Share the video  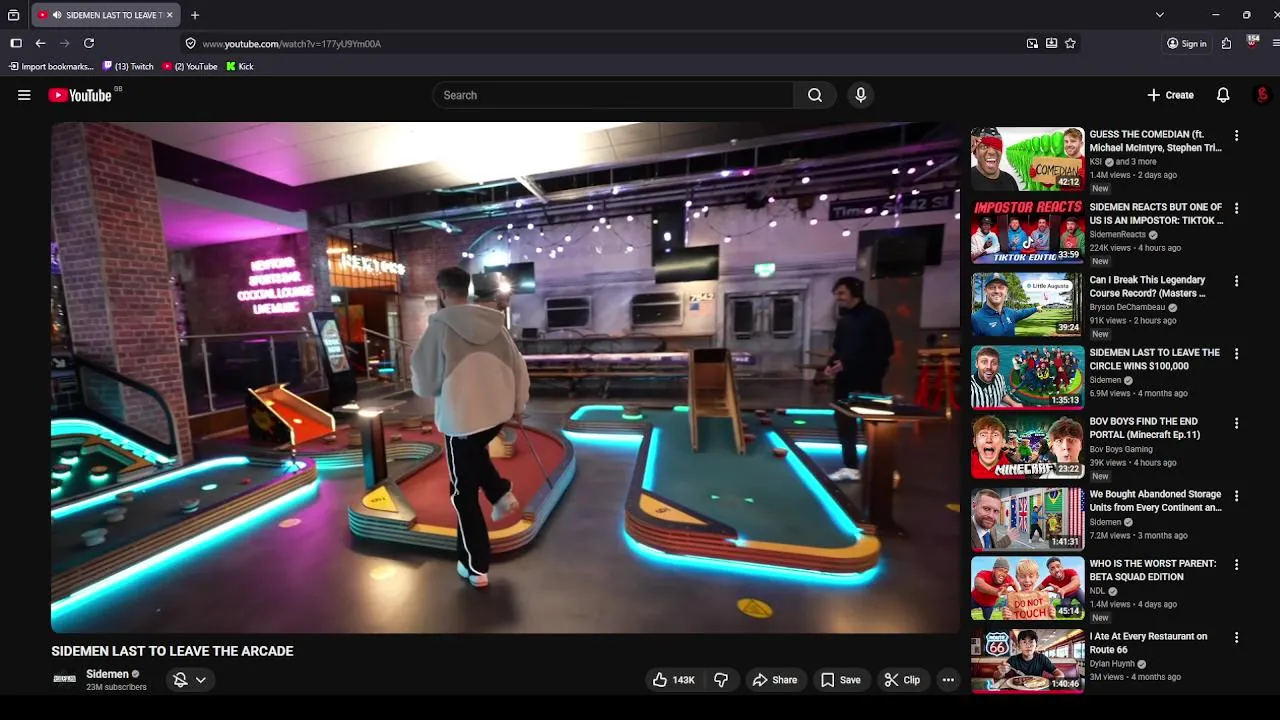pyautogui.click(x=775, y=680)
